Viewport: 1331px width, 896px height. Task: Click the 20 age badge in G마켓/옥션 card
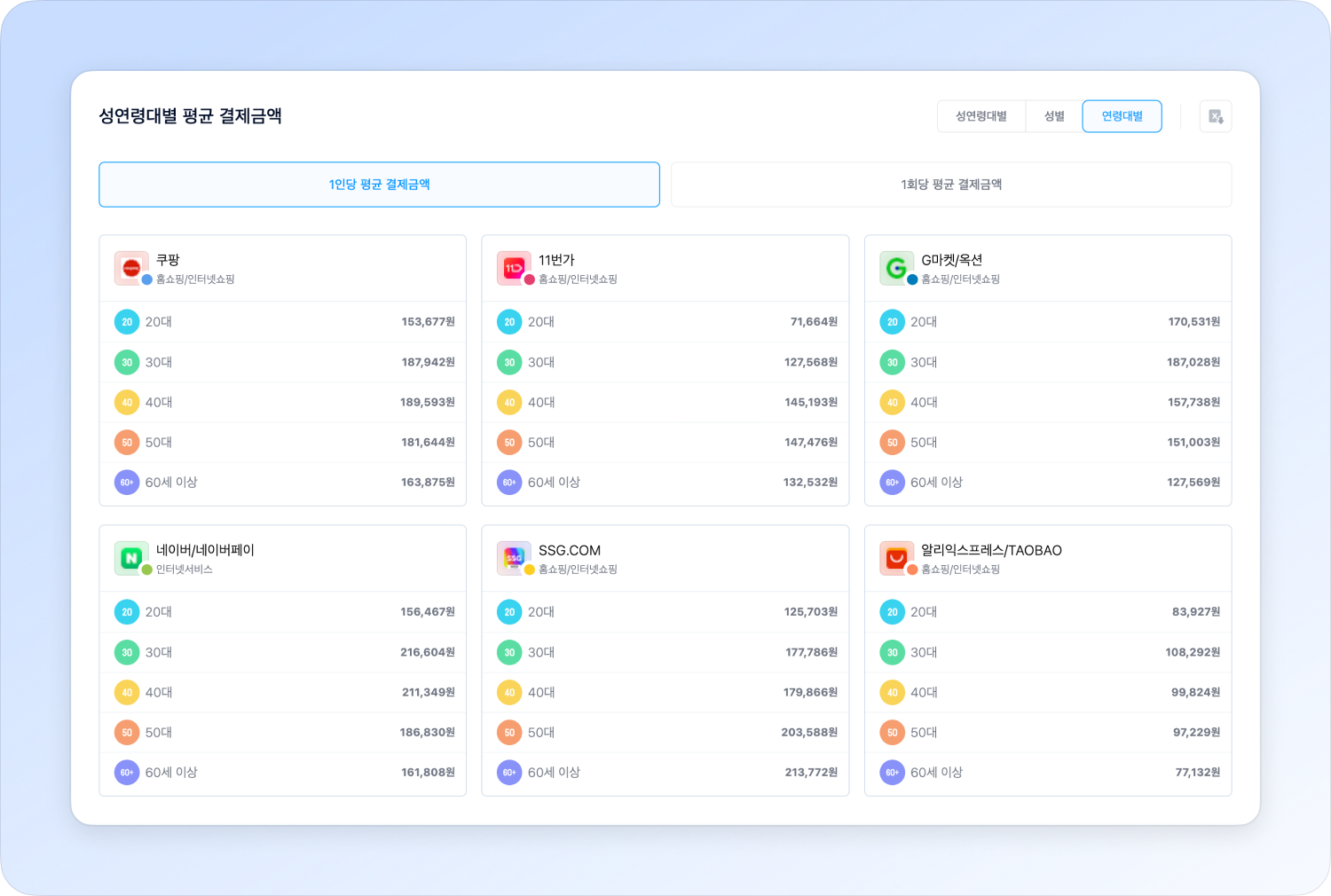tap(893, 322)
